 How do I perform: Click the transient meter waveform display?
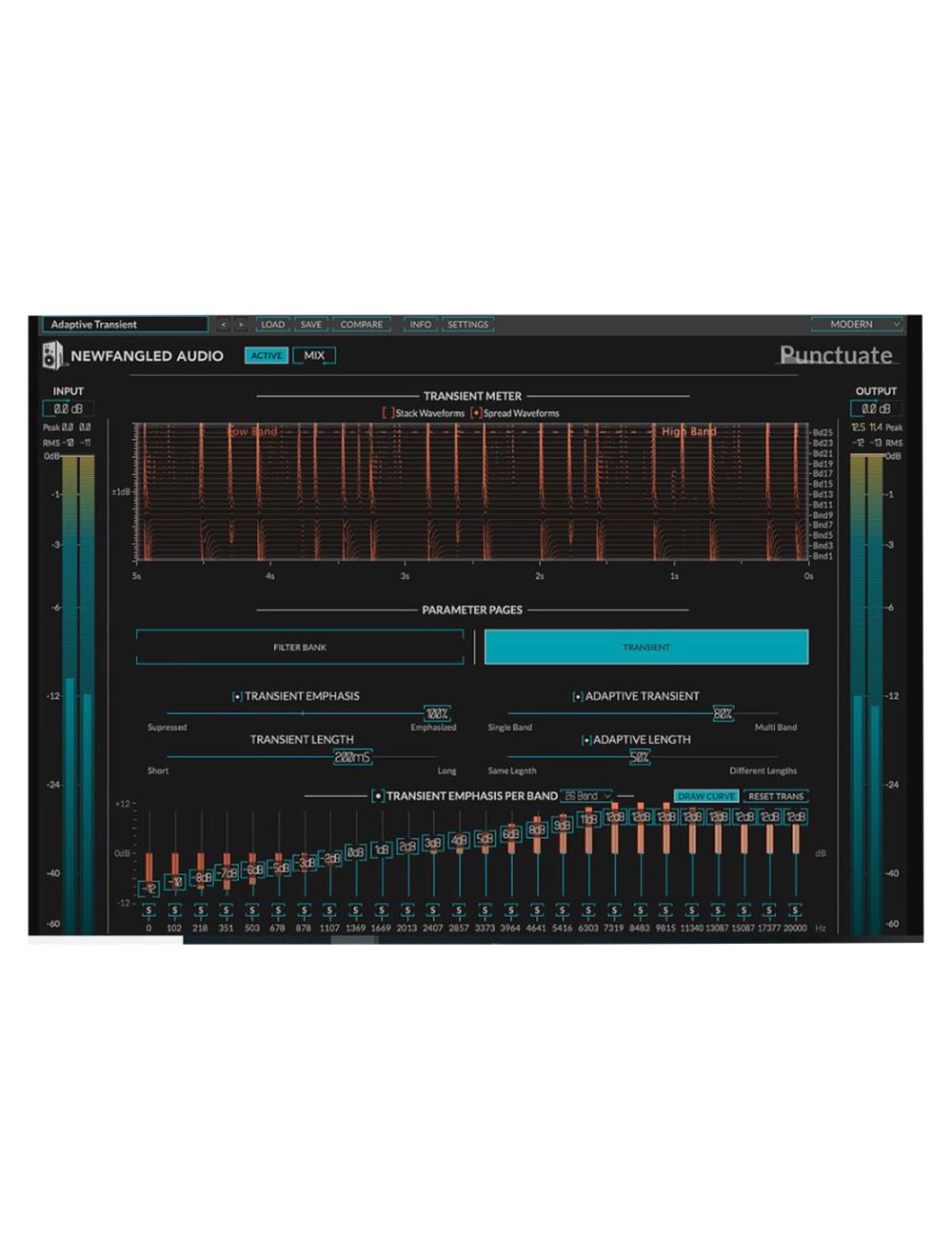point(473,492)
